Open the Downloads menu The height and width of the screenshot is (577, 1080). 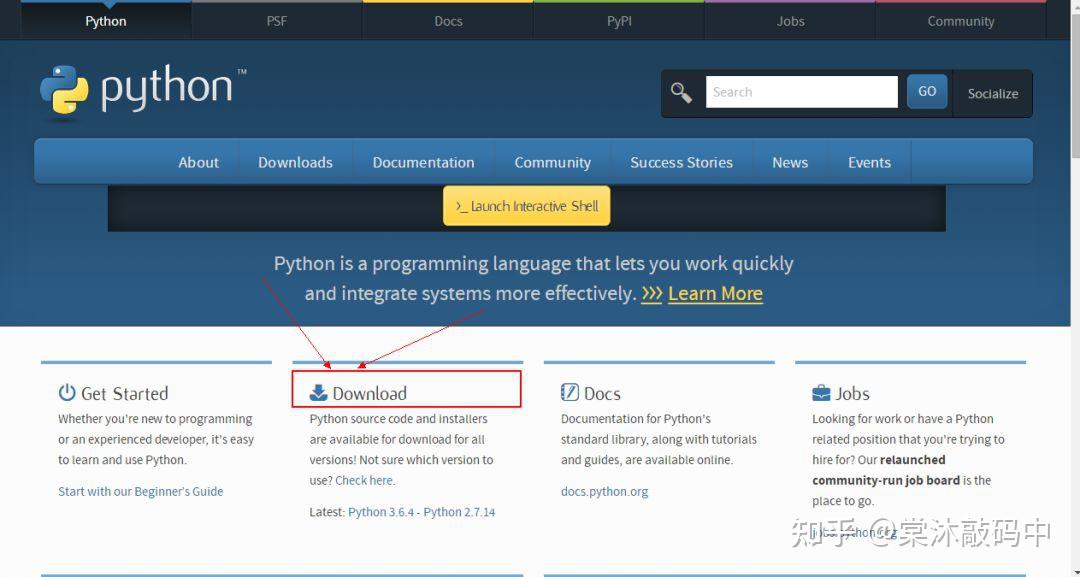(x=295, y=162)
